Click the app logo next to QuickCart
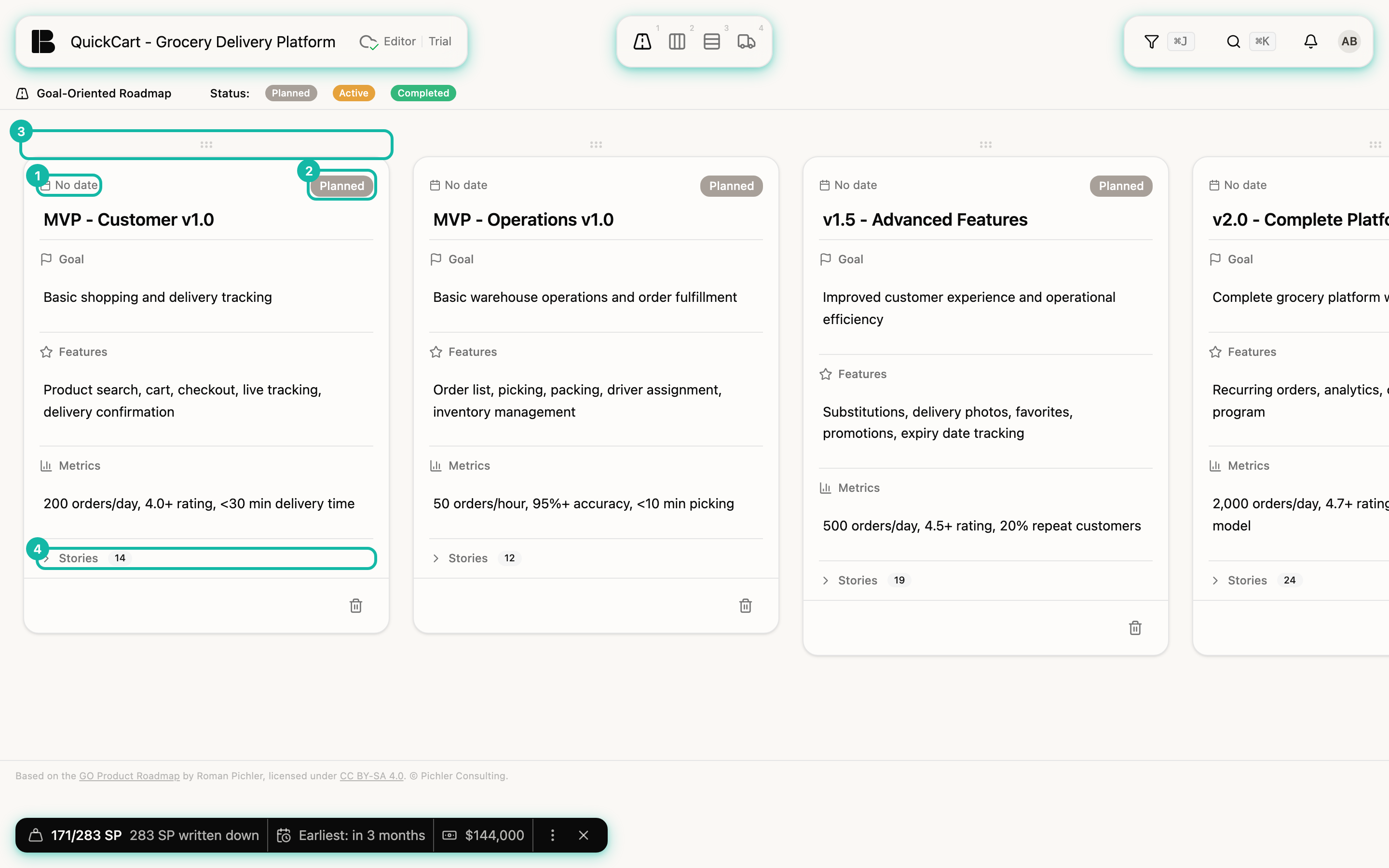The width and height of the screenshot is (1389, 868). [43, 41]
